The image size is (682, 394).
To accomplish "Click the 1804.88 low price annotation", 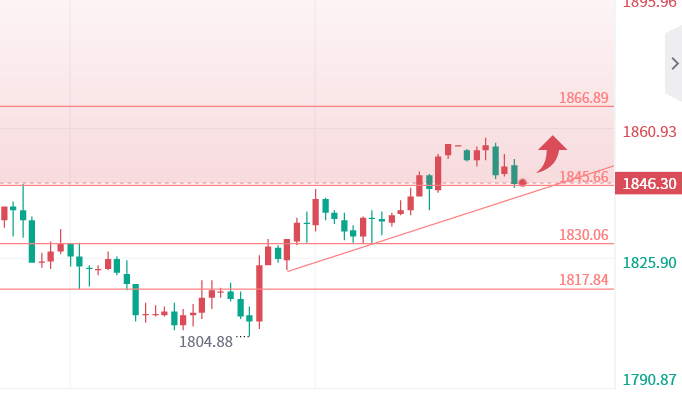I will tap(206, 342).
